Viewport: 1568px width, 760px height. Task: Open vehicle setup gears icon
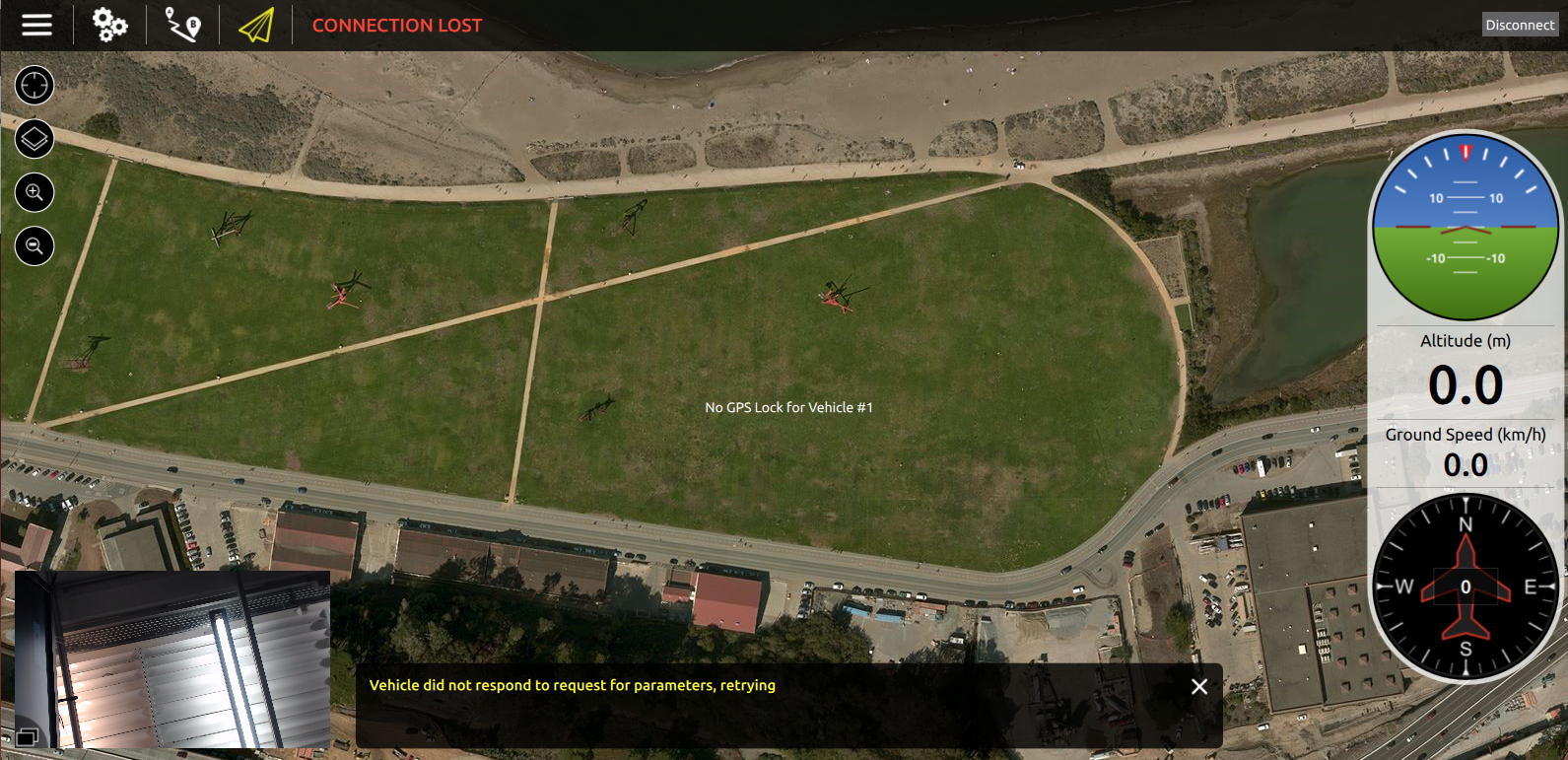(109, 25)
